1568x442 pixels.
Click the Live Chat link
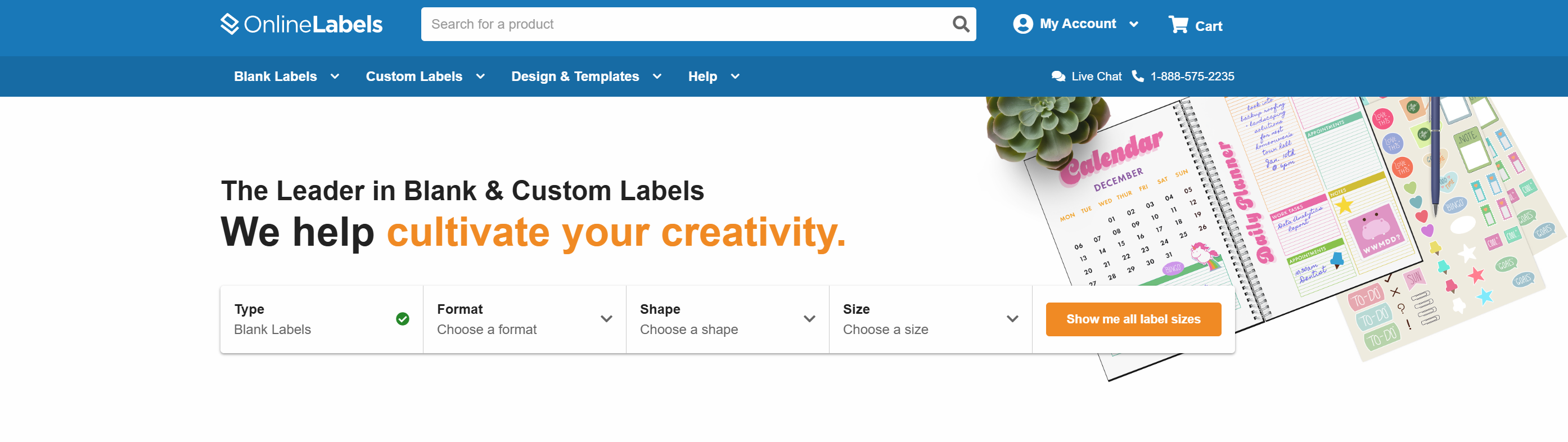coord(1096,76)
